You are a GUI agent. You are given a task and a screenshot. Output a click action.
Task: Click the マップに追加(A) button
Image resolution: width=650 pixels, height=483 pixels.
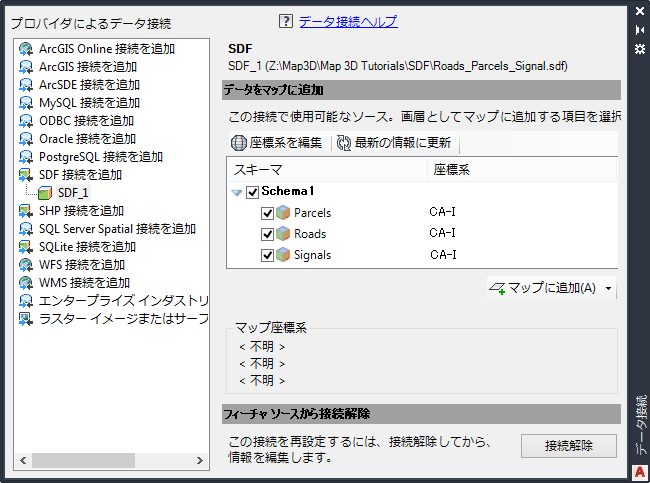point(543,288)
